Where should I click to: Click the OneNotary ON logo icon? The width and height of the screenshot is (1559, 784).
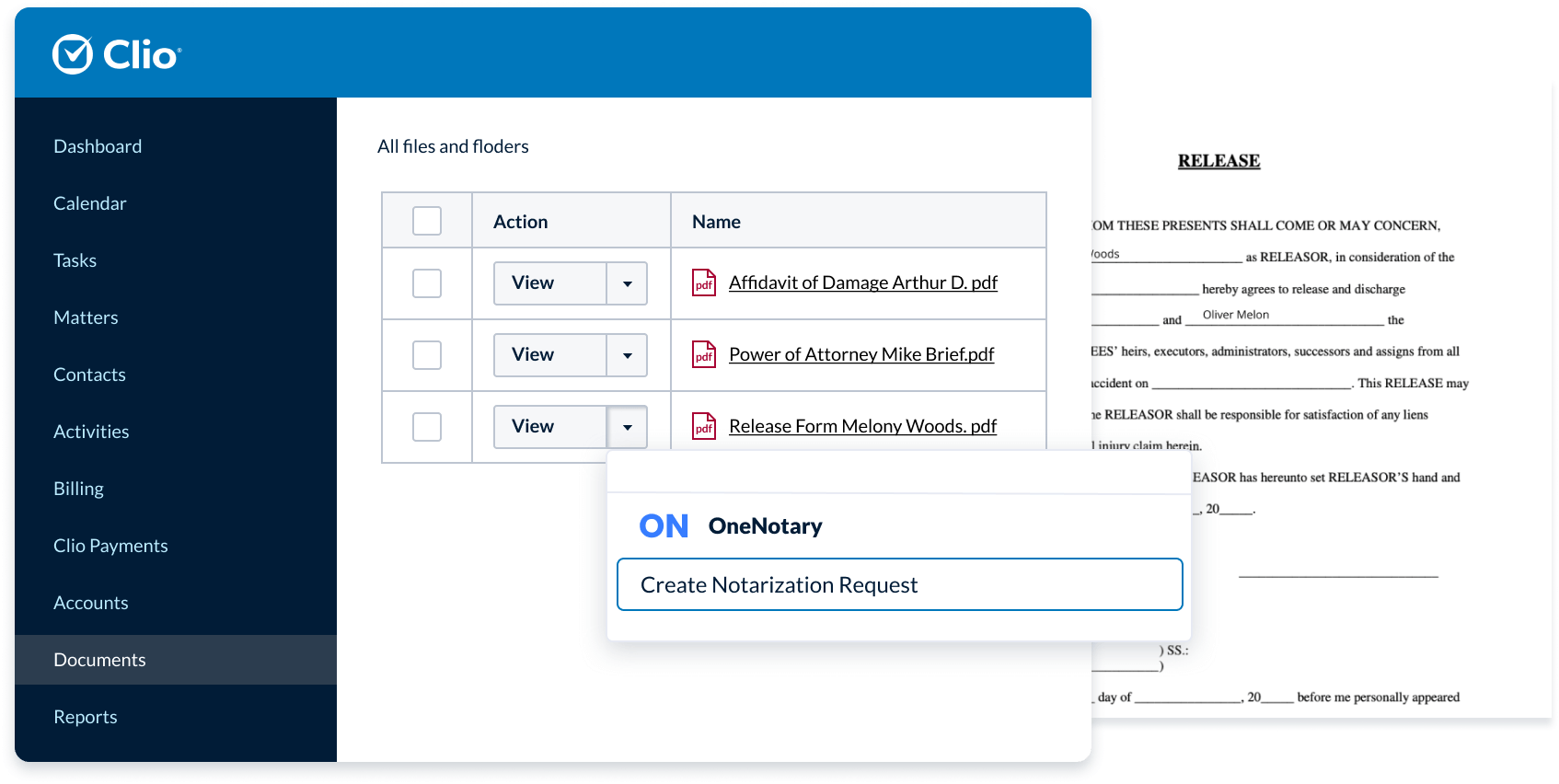(x=664, y=526)
